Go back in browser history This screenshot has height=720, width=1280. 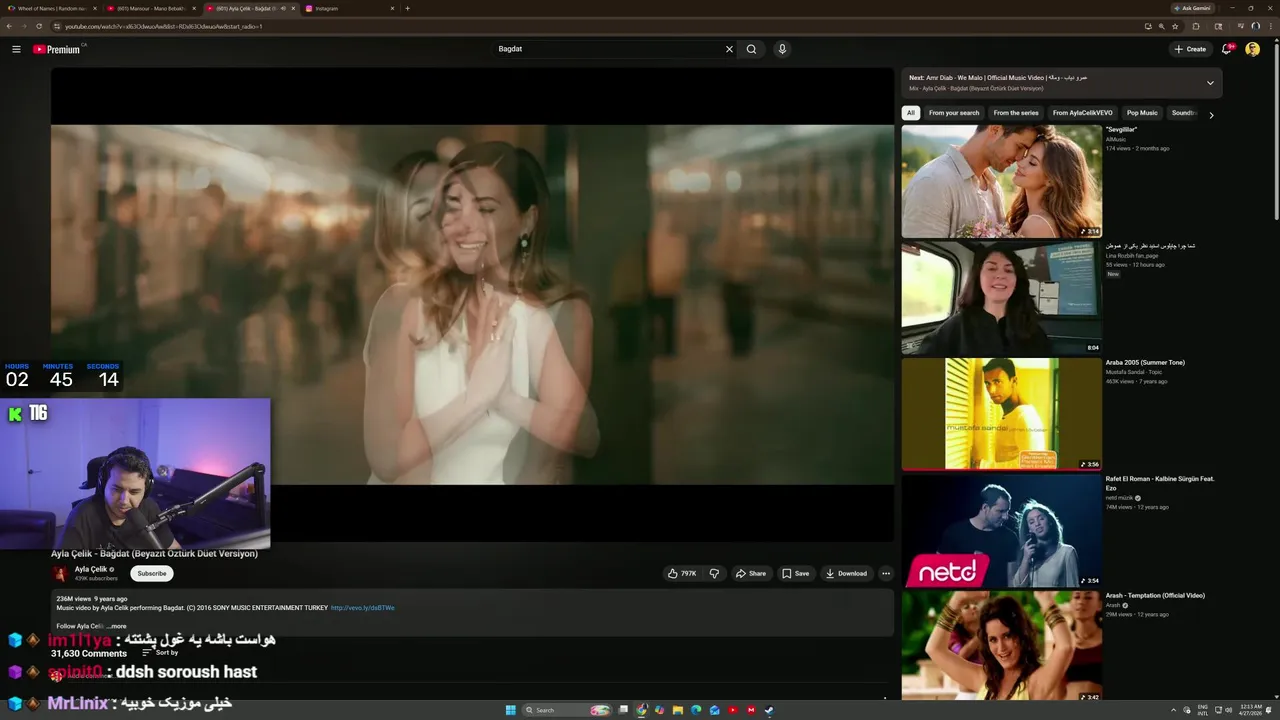tap(10, 26)
